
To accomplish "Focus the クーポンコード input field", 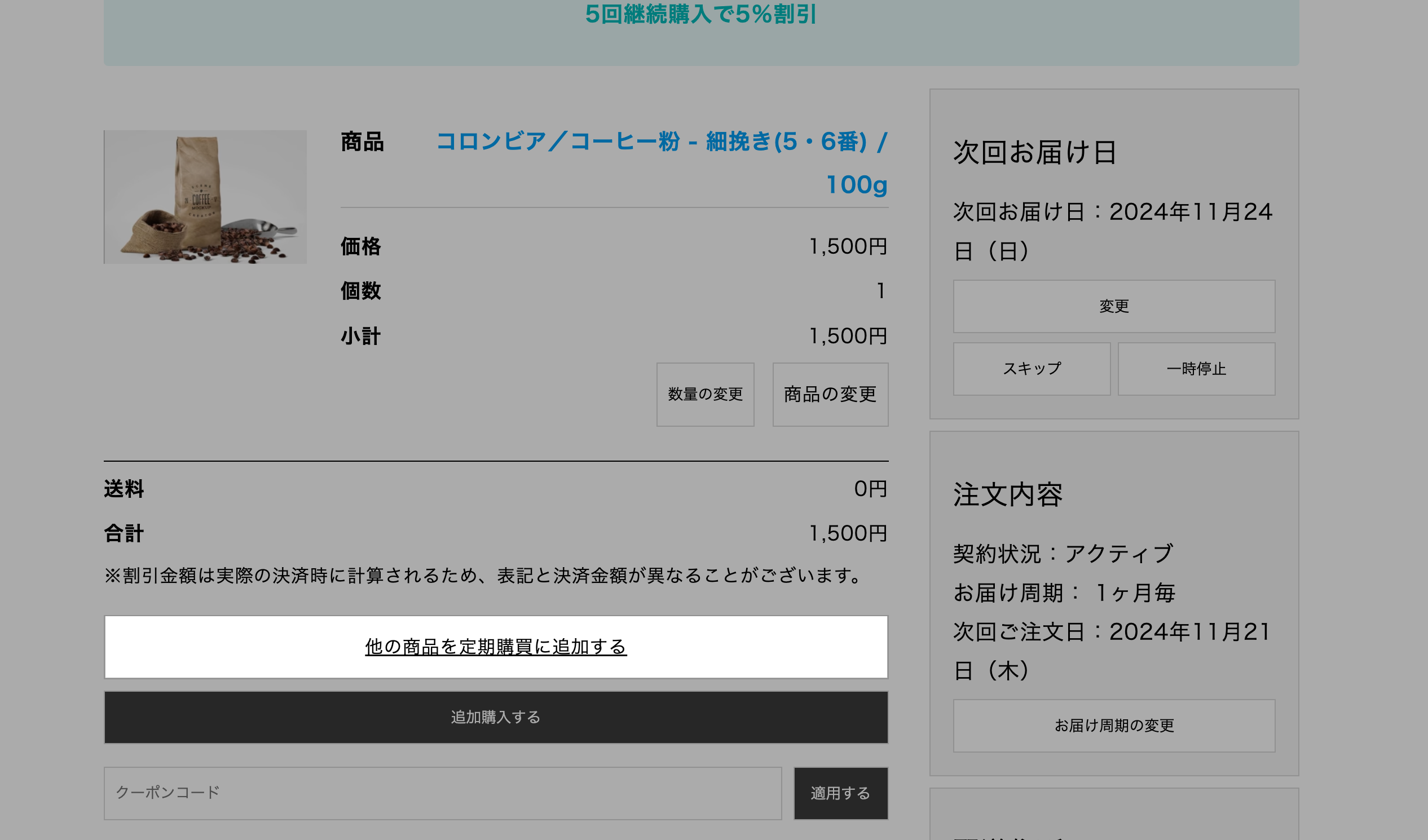I will (442, 793).
